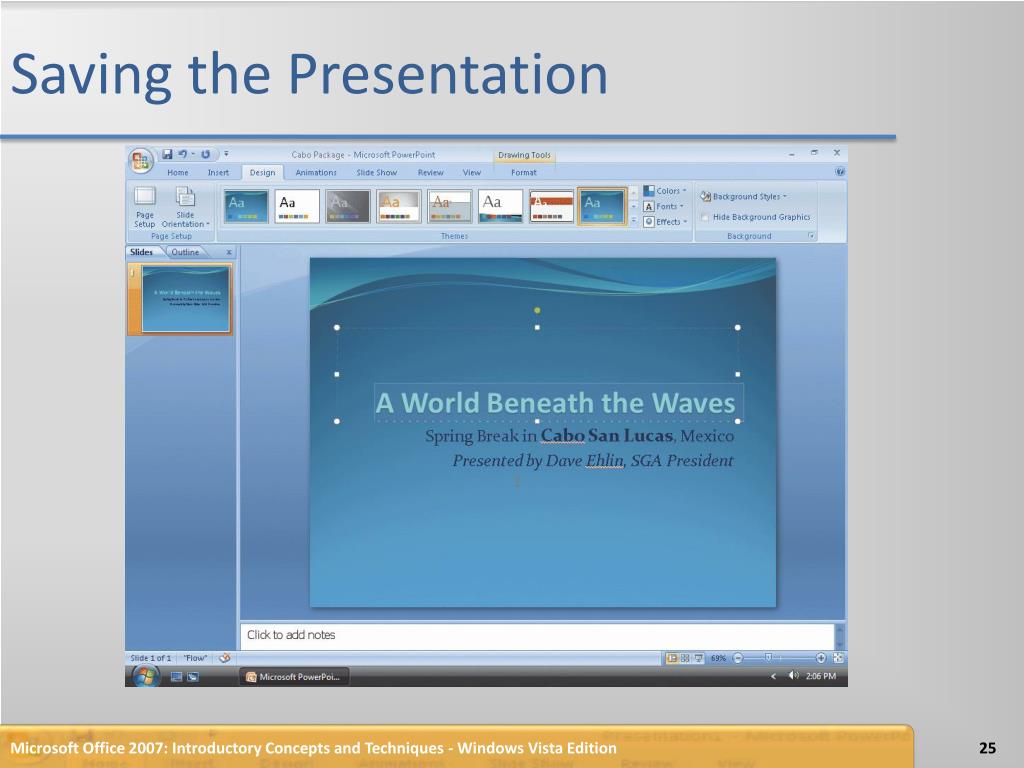Viewport: 1024px width, 768px height.
Task: Toggle Hide Background Graphics checkbox
Action: pyautogui.click(x=705, y=217)
